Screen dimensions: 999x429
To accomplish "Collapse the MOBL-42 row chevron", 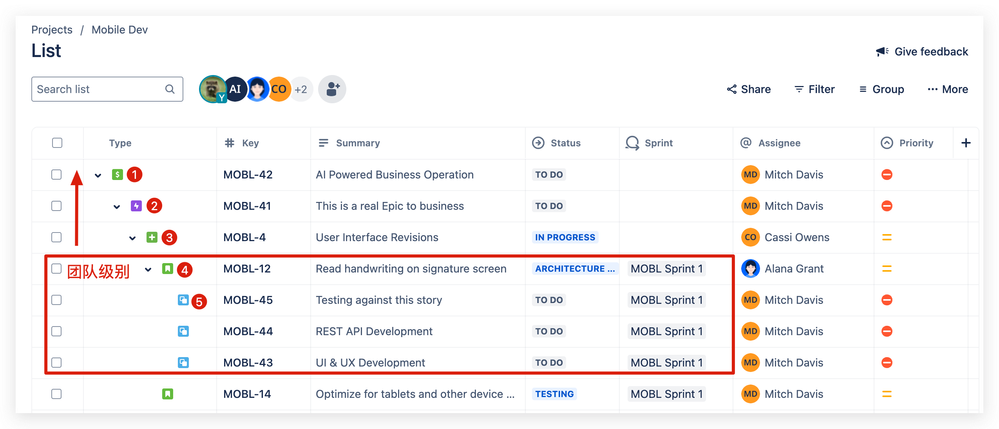I will (x=98, y=175).
